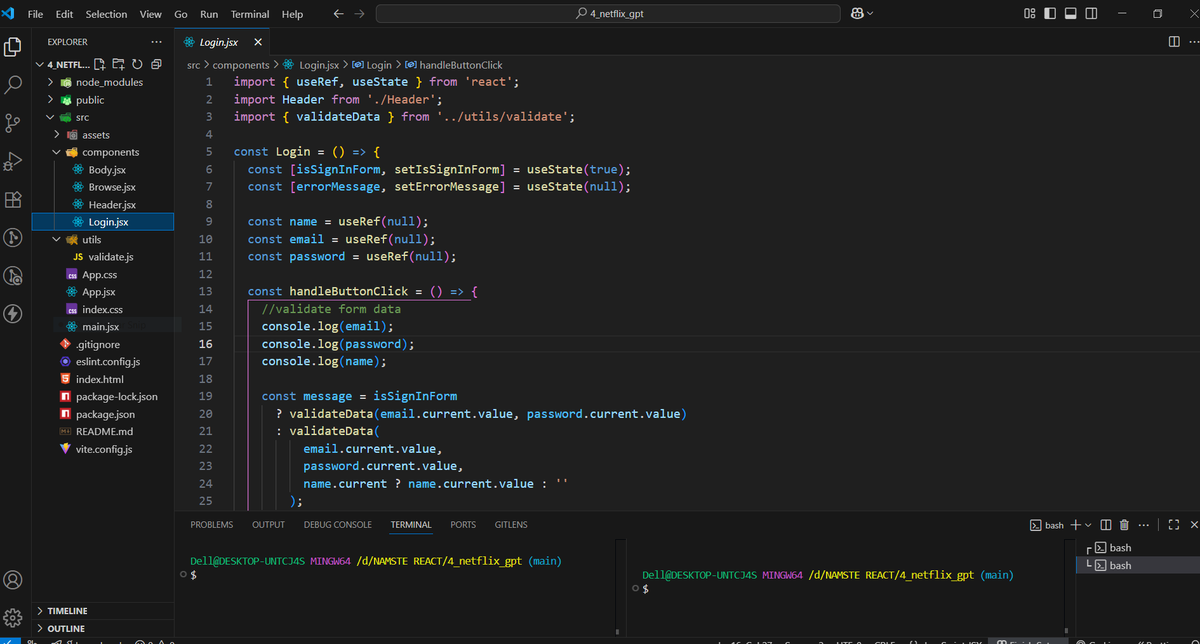
Task: Open Explorer's Views and More Actions ellipsis
Action: (156, 42)
